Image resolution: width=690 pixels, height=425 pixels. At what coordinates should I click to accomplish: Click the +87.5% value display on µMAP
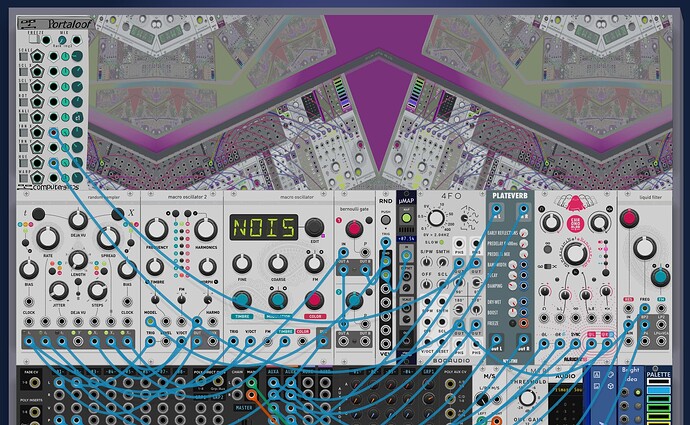click(406, 238)
